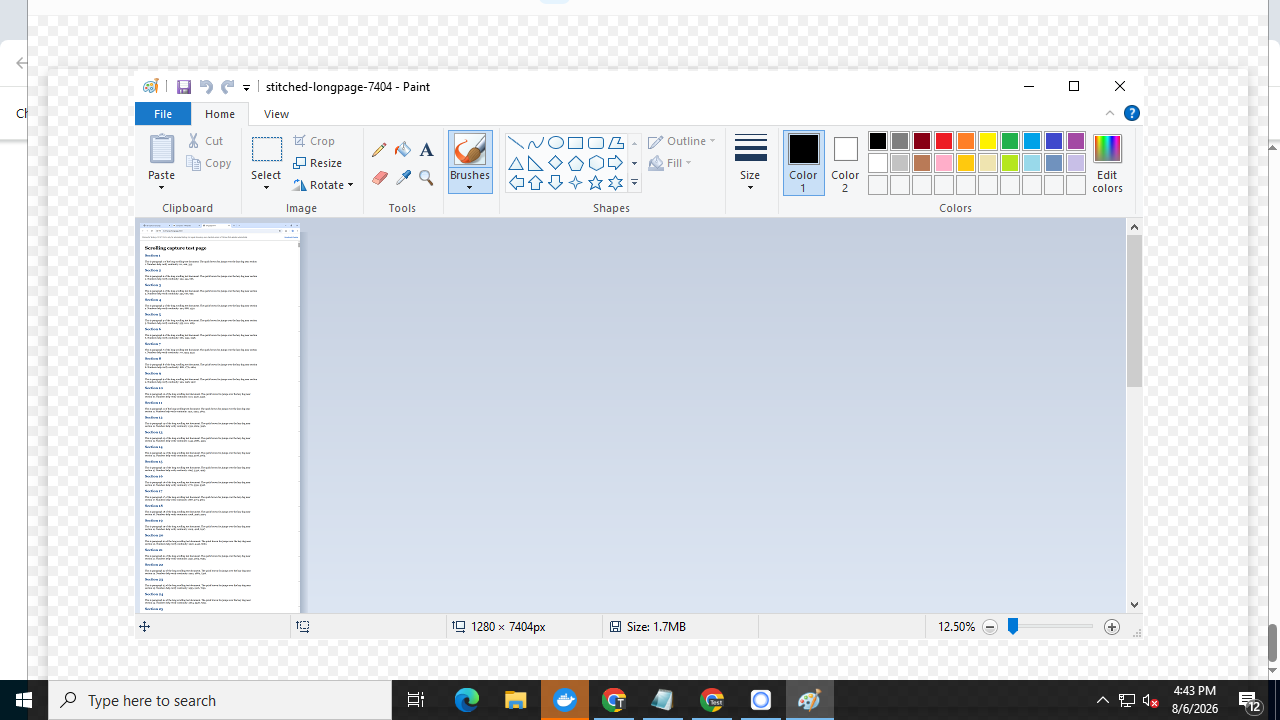
Task: Select the Fill with color bucket tool
Action: [x=403, y=150]
